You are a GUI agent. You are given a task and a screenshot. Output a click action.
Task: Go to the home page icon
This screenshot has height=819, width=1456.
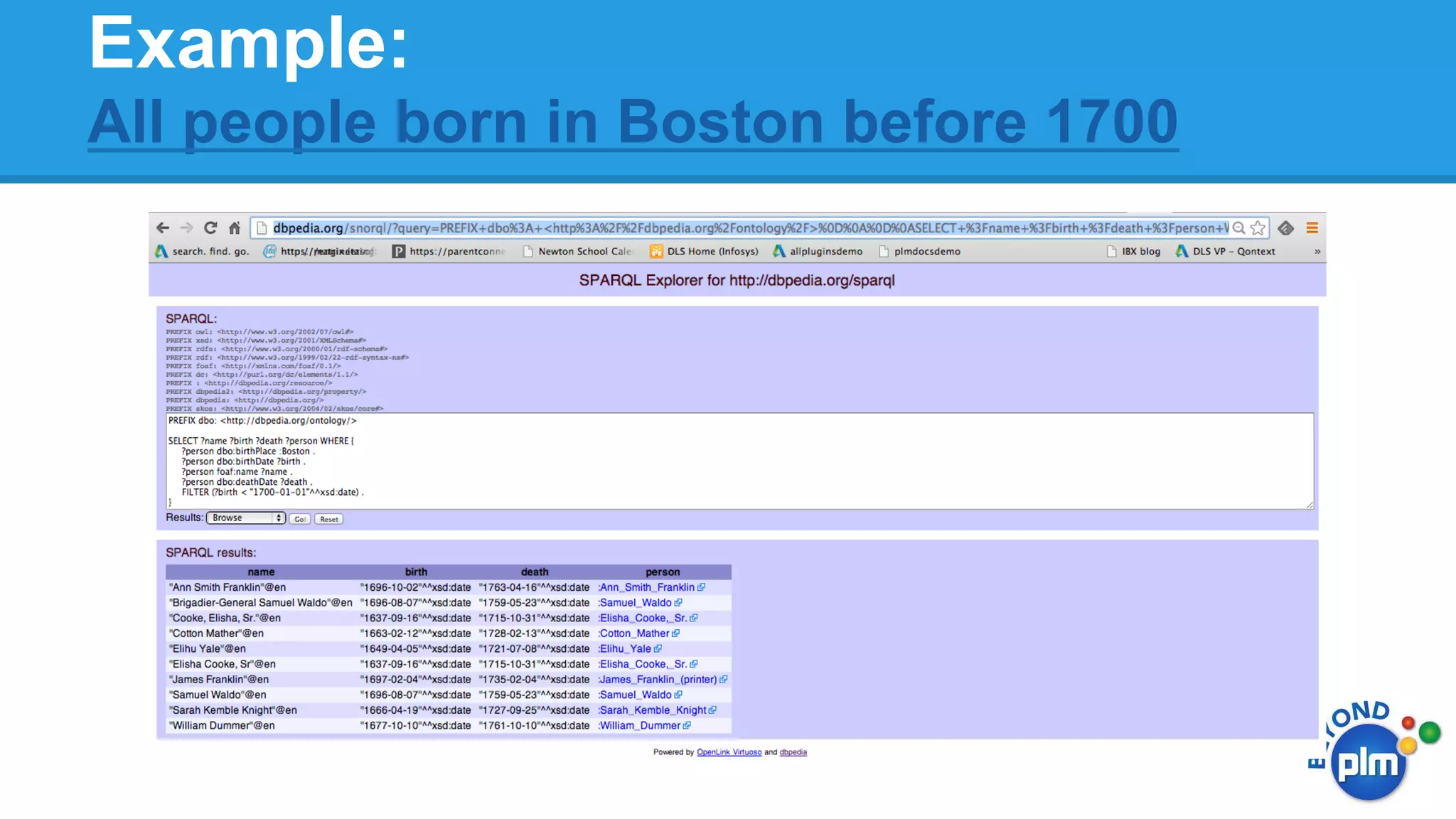pyautogui.click(x=235, y=227)
